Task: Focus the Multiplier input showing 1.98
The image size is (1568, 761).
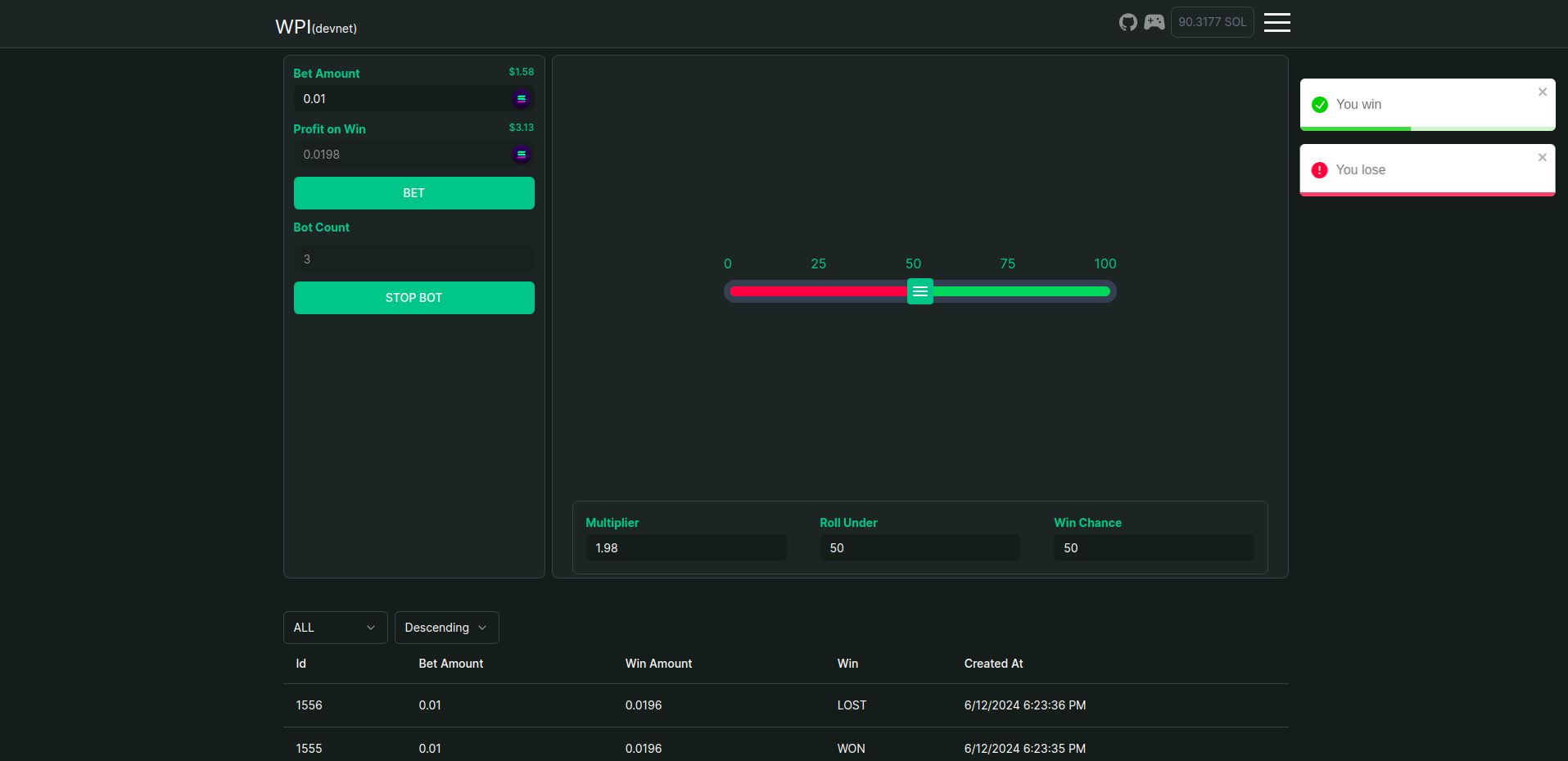Action: coord(686,548)
